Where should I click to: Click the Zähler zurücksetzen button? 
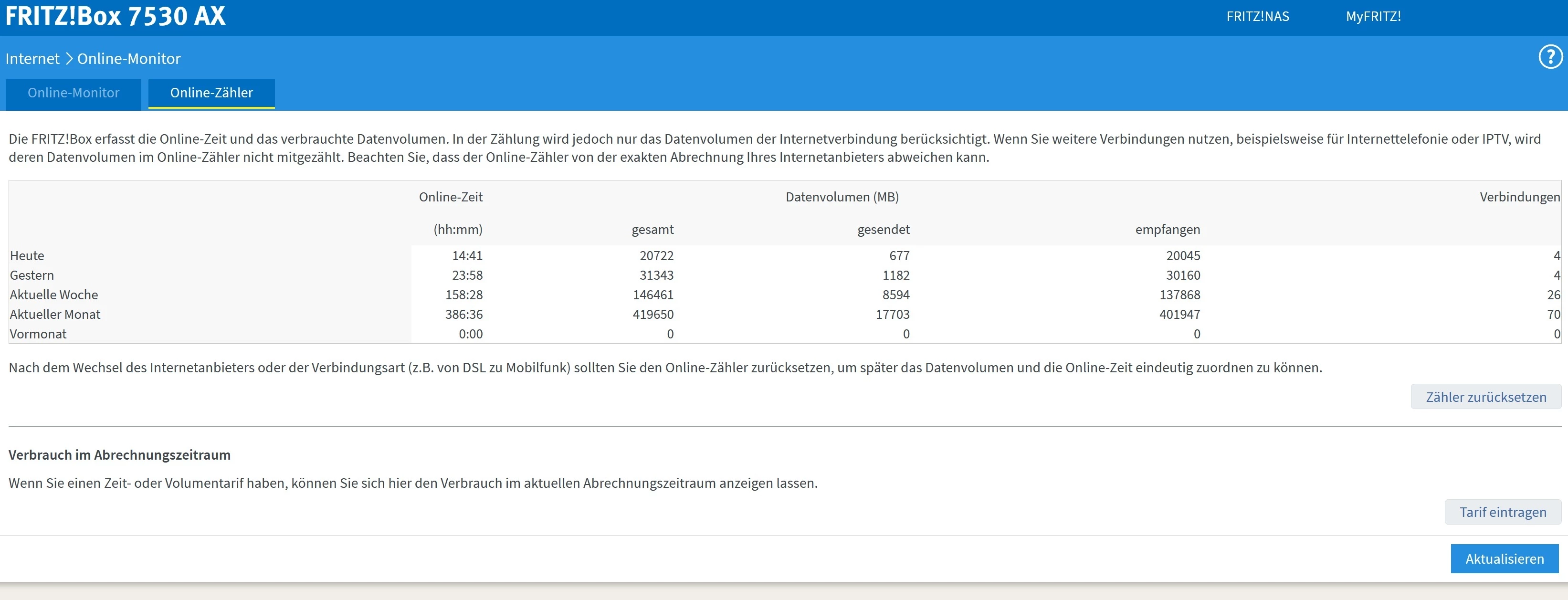pos(1485,397)
